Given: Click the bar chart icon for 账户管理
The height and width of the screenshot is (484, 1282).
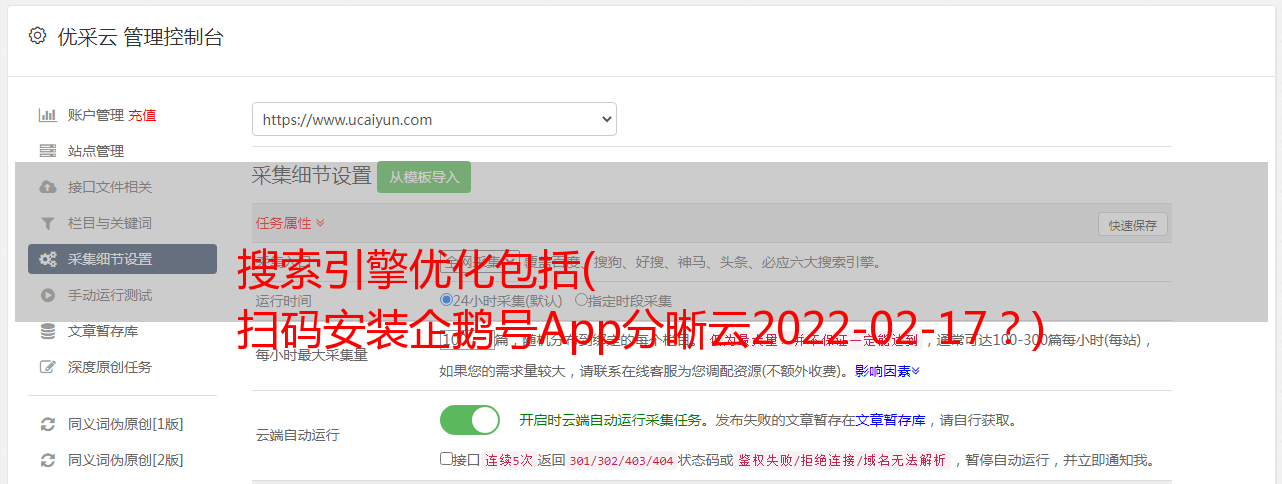Looking at the screenshot, I should pos(47,115).
